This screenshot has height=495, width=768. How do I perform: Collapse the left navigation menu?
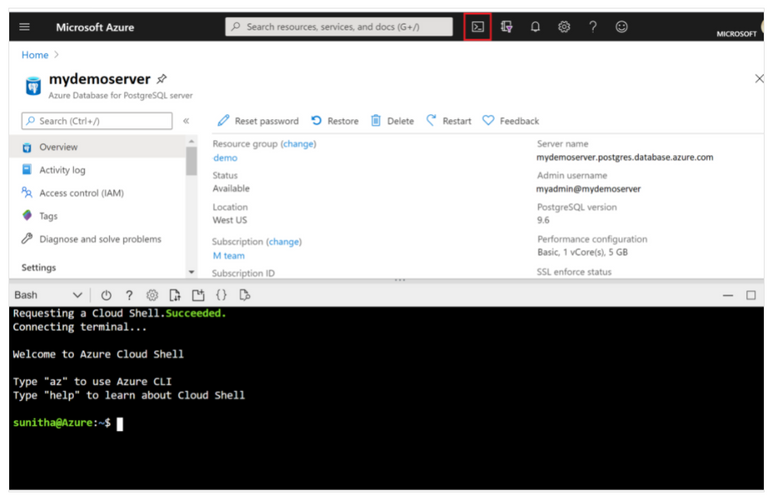(186, 121)
